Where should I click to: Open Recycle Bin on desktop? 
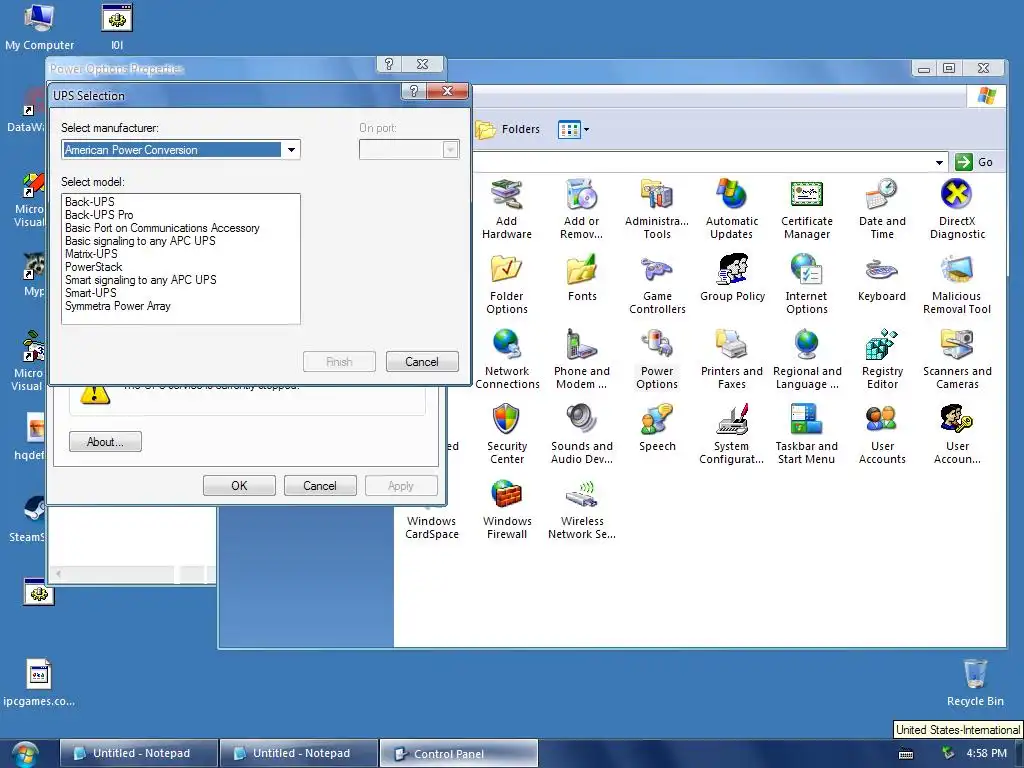coord(975,682)
